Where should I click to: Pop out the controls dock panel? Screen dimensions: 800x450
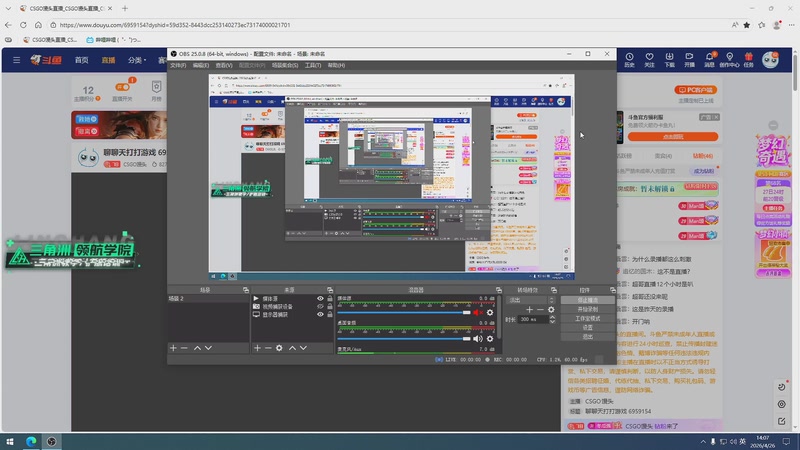(x=613, y=290)
